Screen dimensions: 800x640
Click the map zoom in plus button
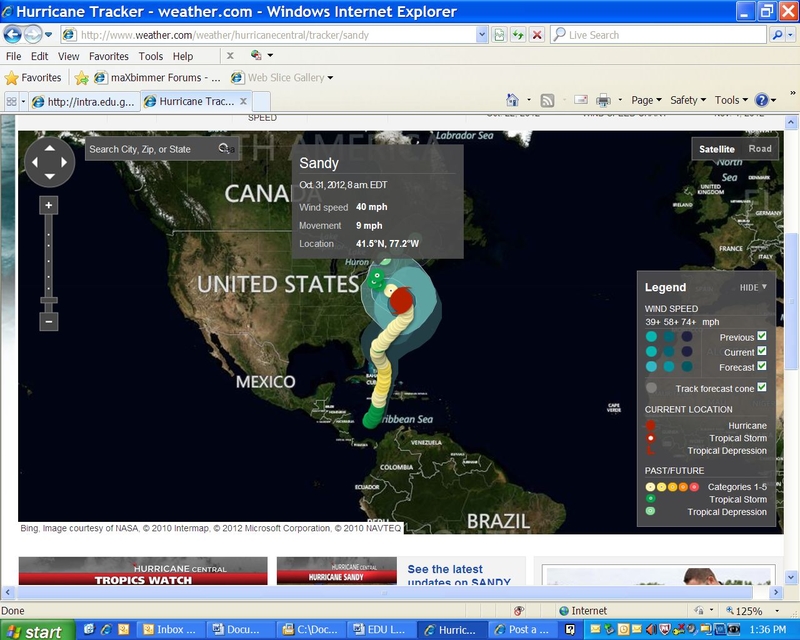point(48,205)
